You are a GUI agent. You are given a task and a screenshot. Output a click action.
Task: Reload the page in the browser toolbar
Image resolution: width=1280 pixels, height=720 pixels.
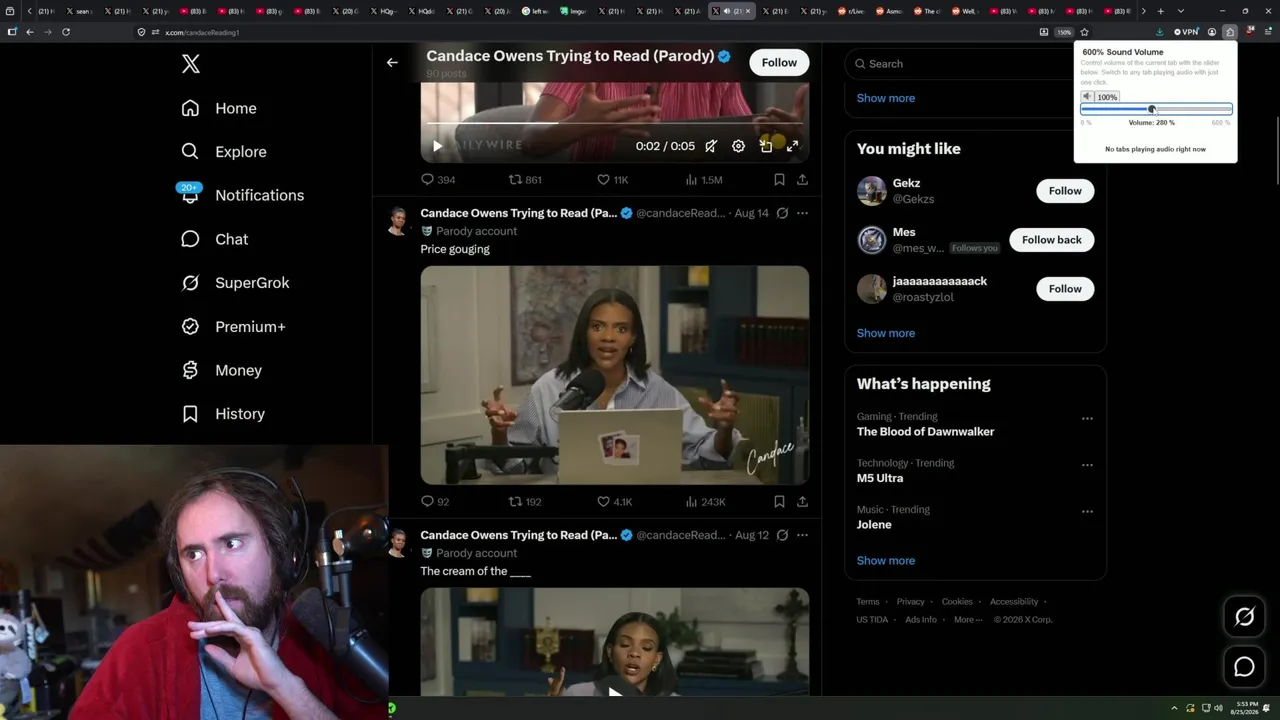pos(66,32)
